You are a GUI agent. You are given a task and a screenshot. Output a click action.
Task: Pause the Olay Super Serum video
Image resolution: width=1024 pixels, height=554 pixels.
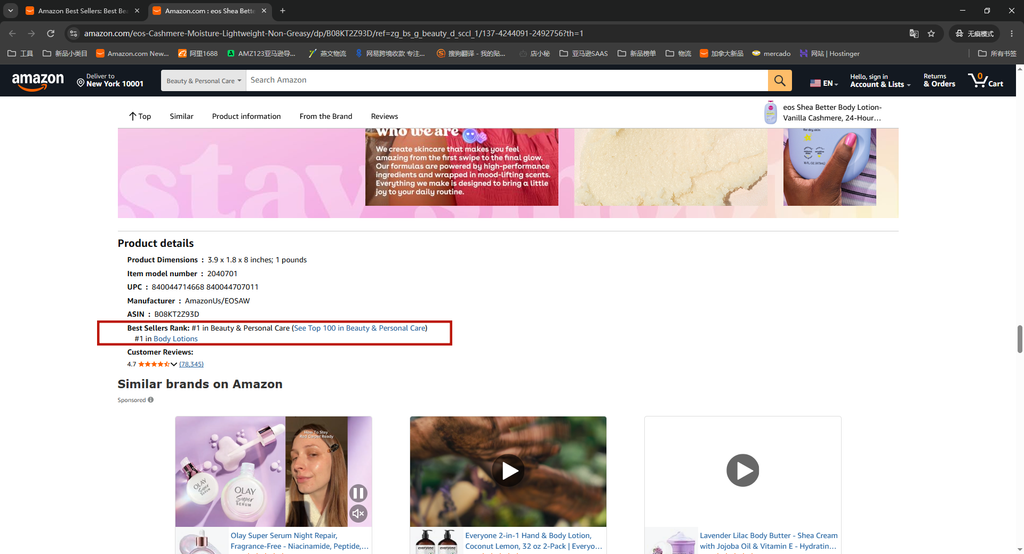[358, 493]
